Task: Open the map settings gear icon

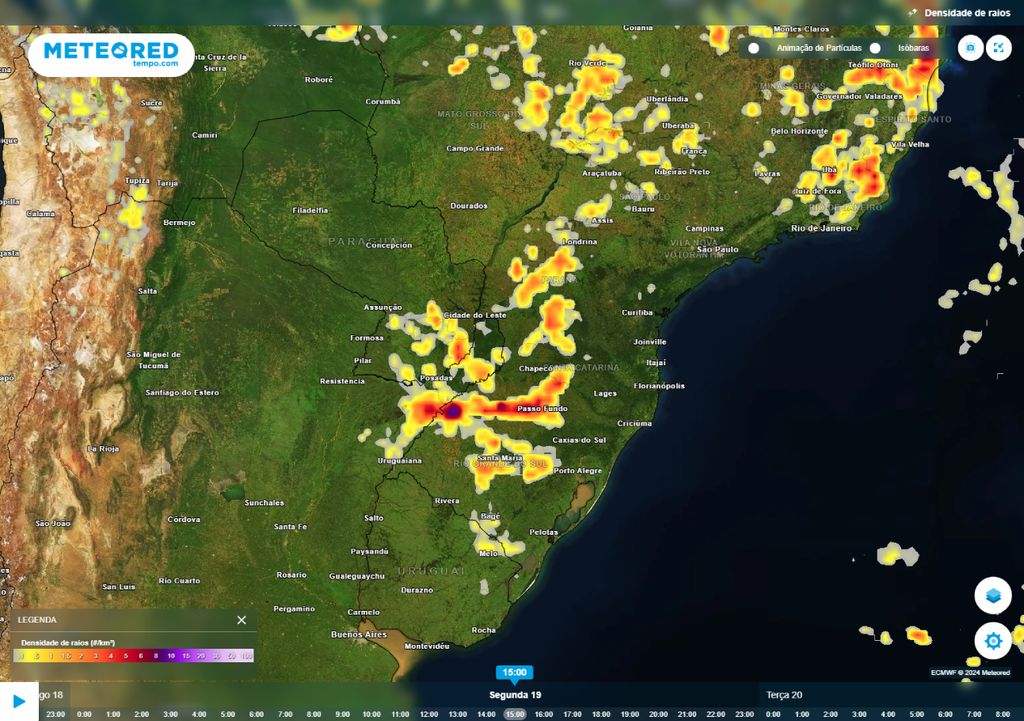Action: (994, 641)
